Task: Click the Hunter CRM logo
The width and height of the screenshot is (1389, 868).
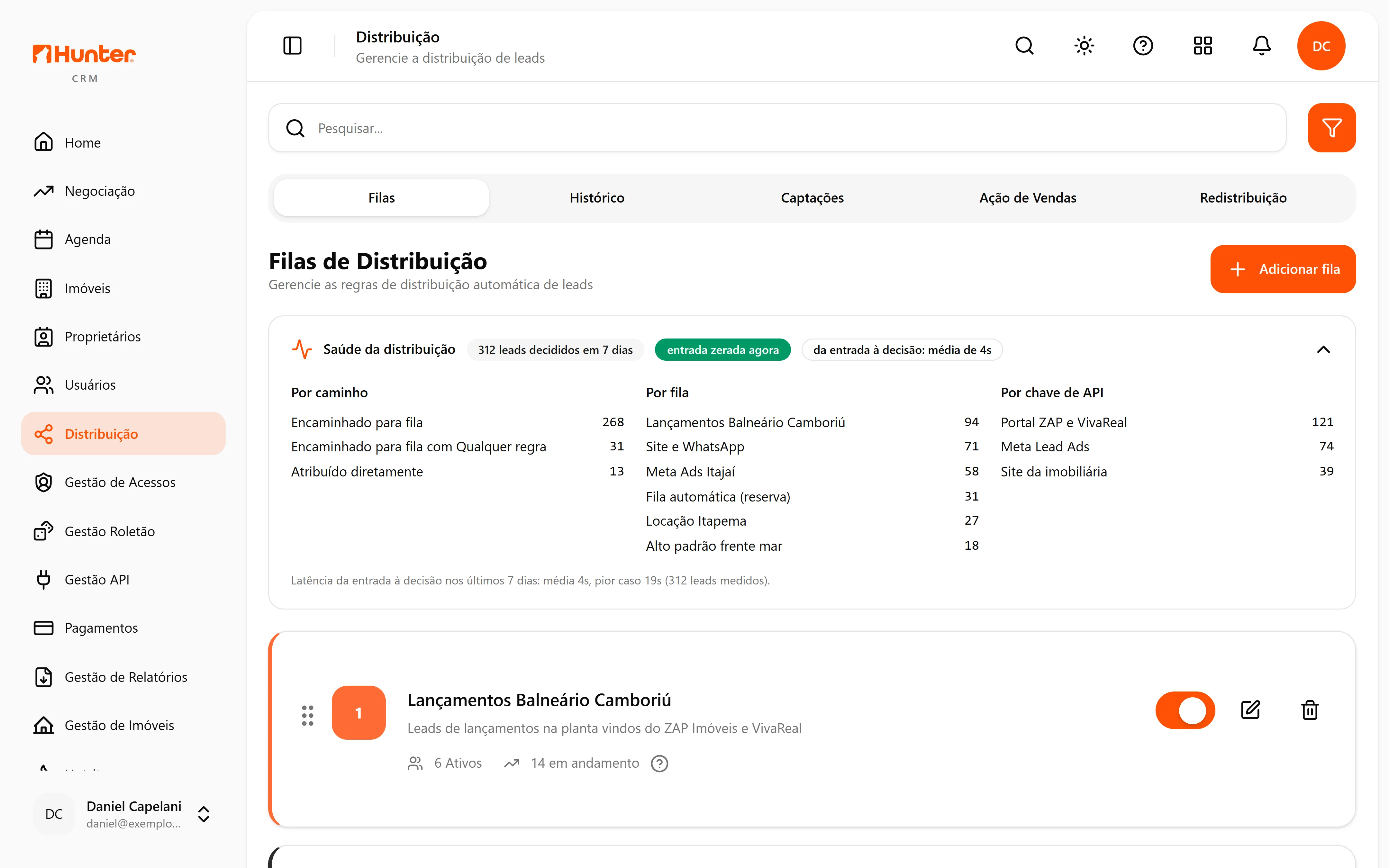Action: [x=84, y=63]
